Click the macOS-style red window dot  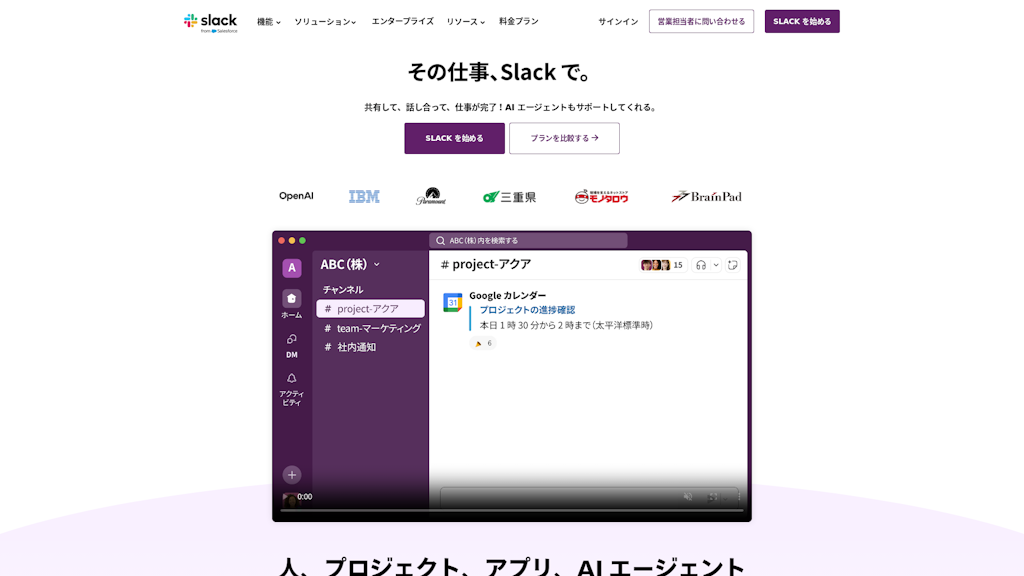click(281, 240)
